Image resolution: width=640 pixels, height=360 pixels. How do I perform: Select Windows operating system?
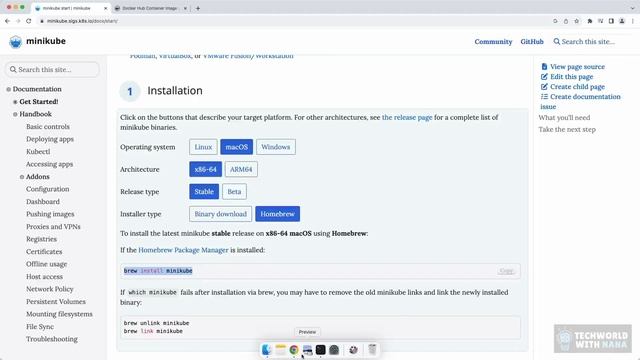(276, 147)
